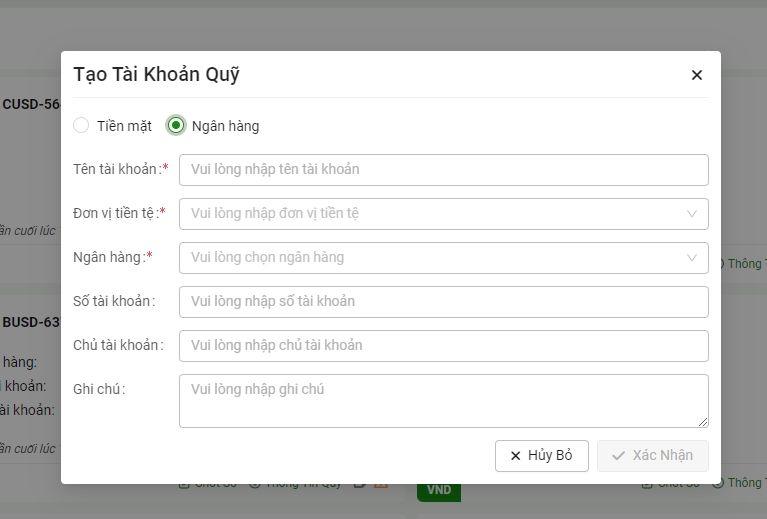Select the Ngân hàng radio option
Viewport: 767px width, 519px height.
(176, 126)
